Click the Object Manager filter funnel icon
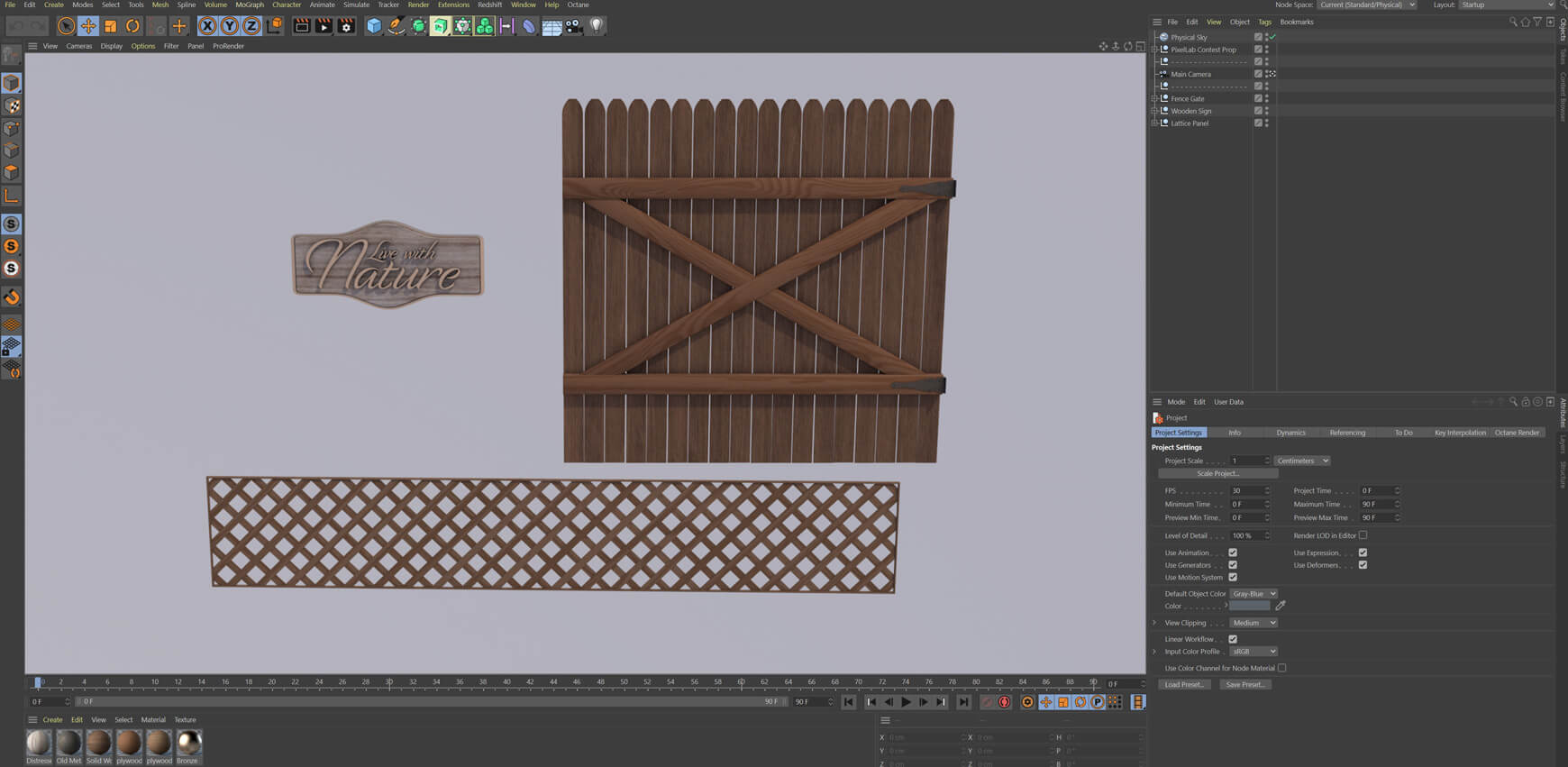1568x767 pixels. point(1537,22)
